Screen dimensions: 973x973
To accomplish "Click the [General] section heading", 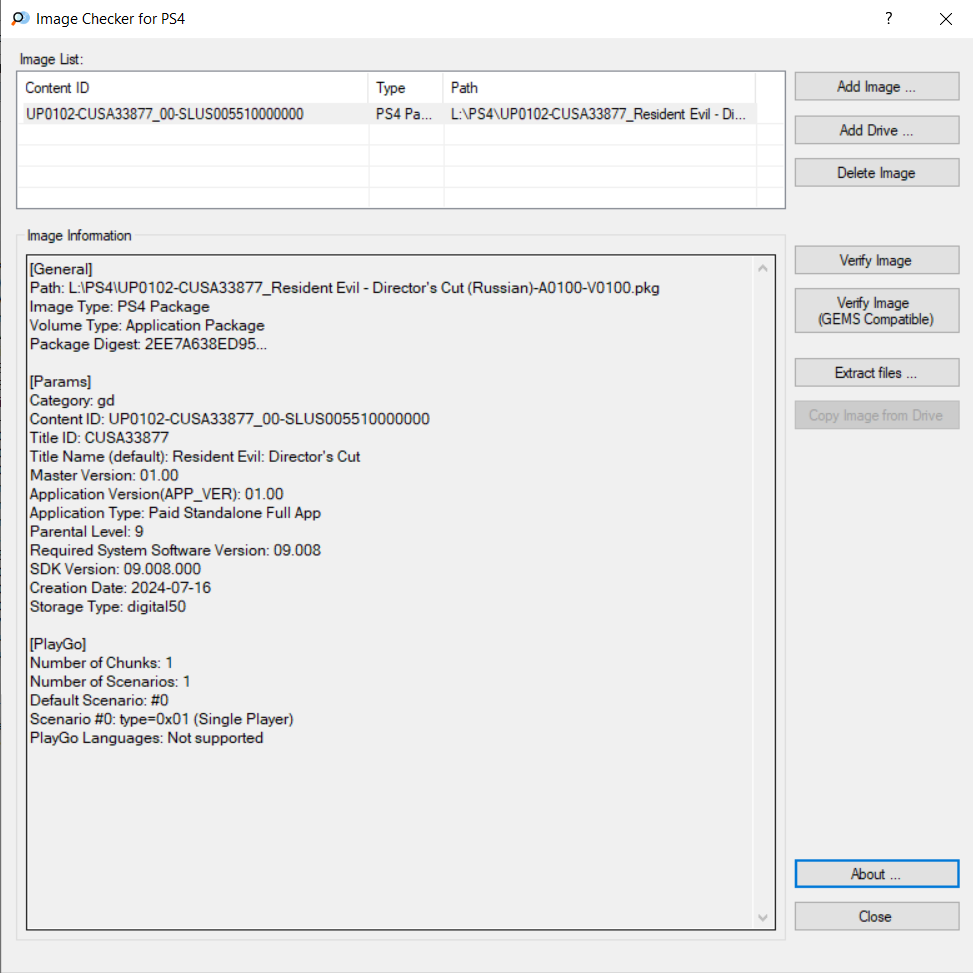I will pos(61,269).
